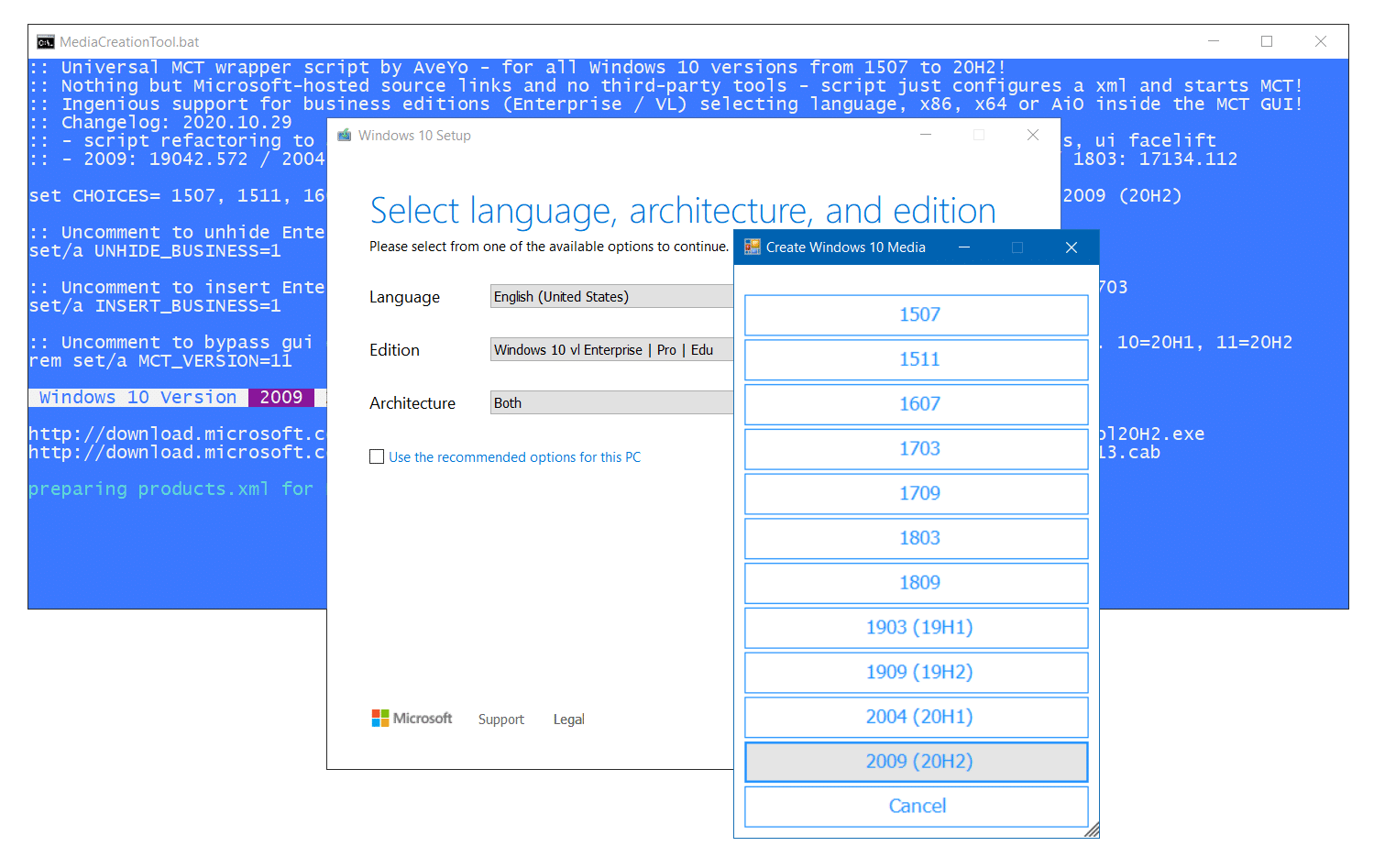
Task: Maximize the MediaCreationTool.bat console window
Action: (x=1267, y=41)
